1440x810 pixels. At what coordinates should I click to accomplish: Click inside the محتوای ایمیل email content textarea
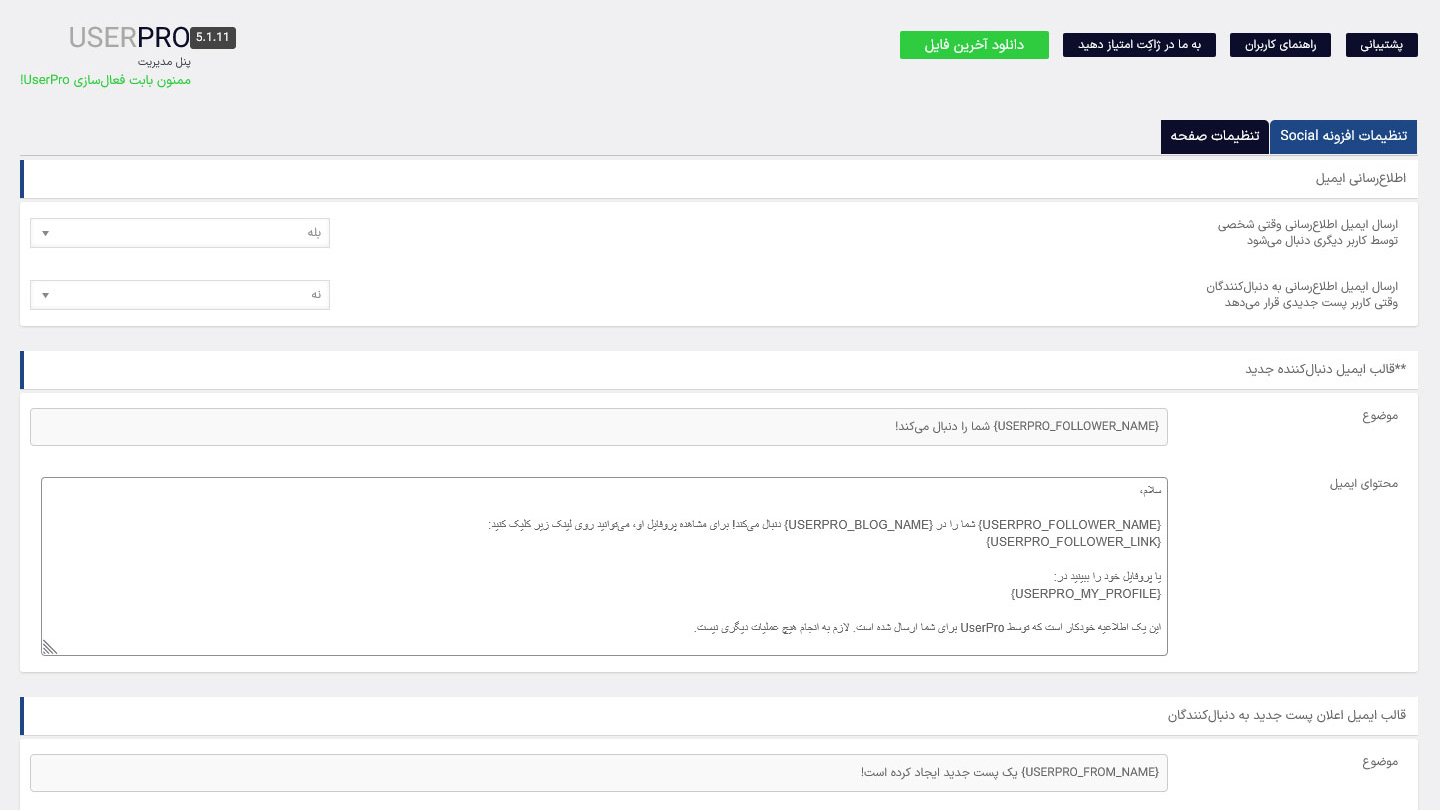[x=604, y=566]
